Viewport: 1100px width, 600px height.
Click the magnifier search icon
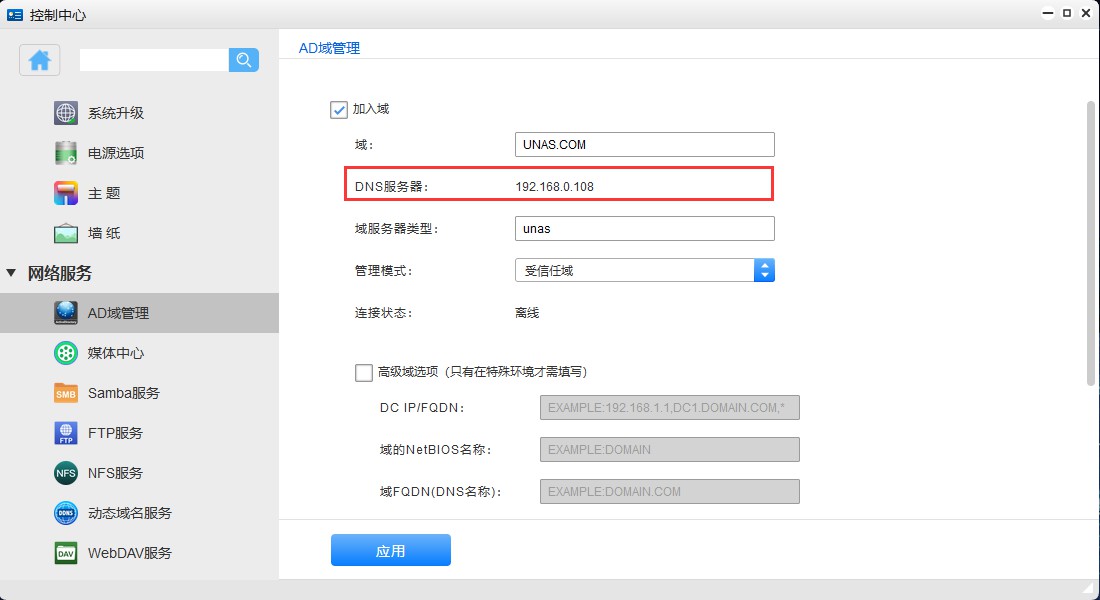tap(243, 60)
